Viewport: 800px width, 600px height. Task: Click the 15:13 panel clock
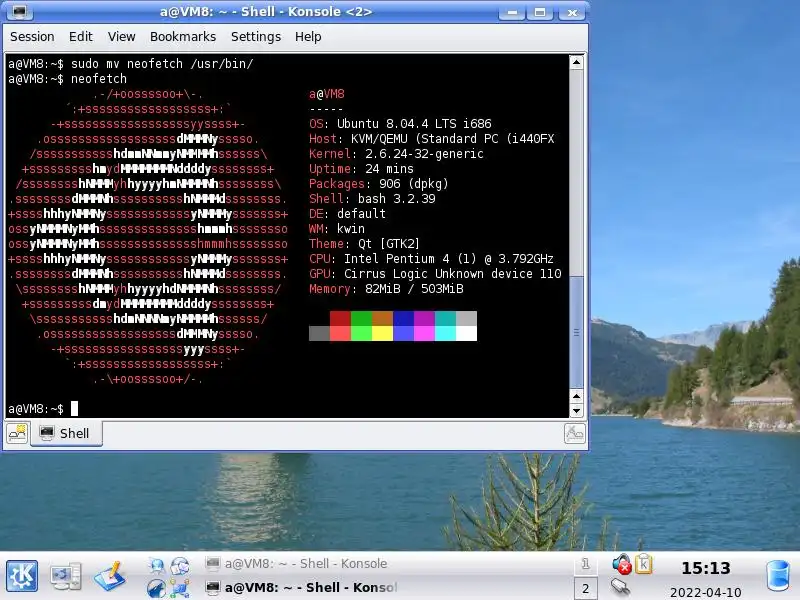point(706,568)
